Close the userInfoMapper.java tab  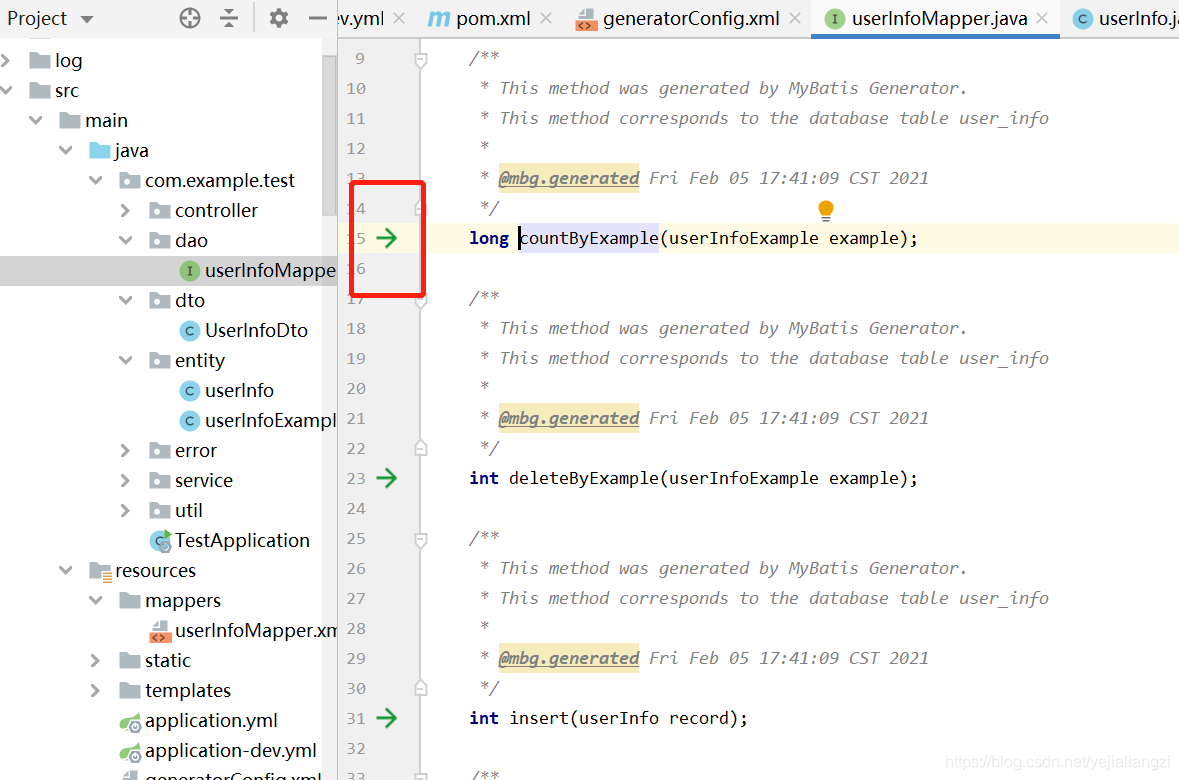click(1042, 18)
